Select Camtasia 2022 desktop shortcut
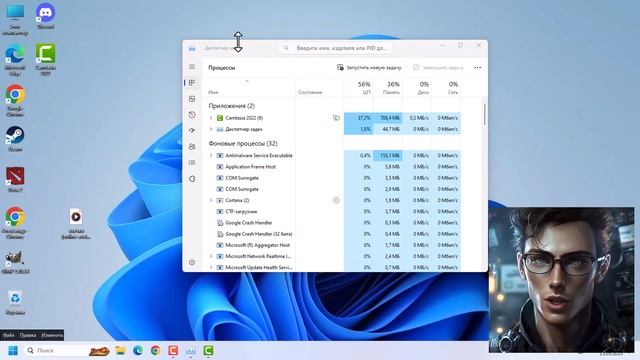Screen dimensions: 640x360 tap(45, 60)
